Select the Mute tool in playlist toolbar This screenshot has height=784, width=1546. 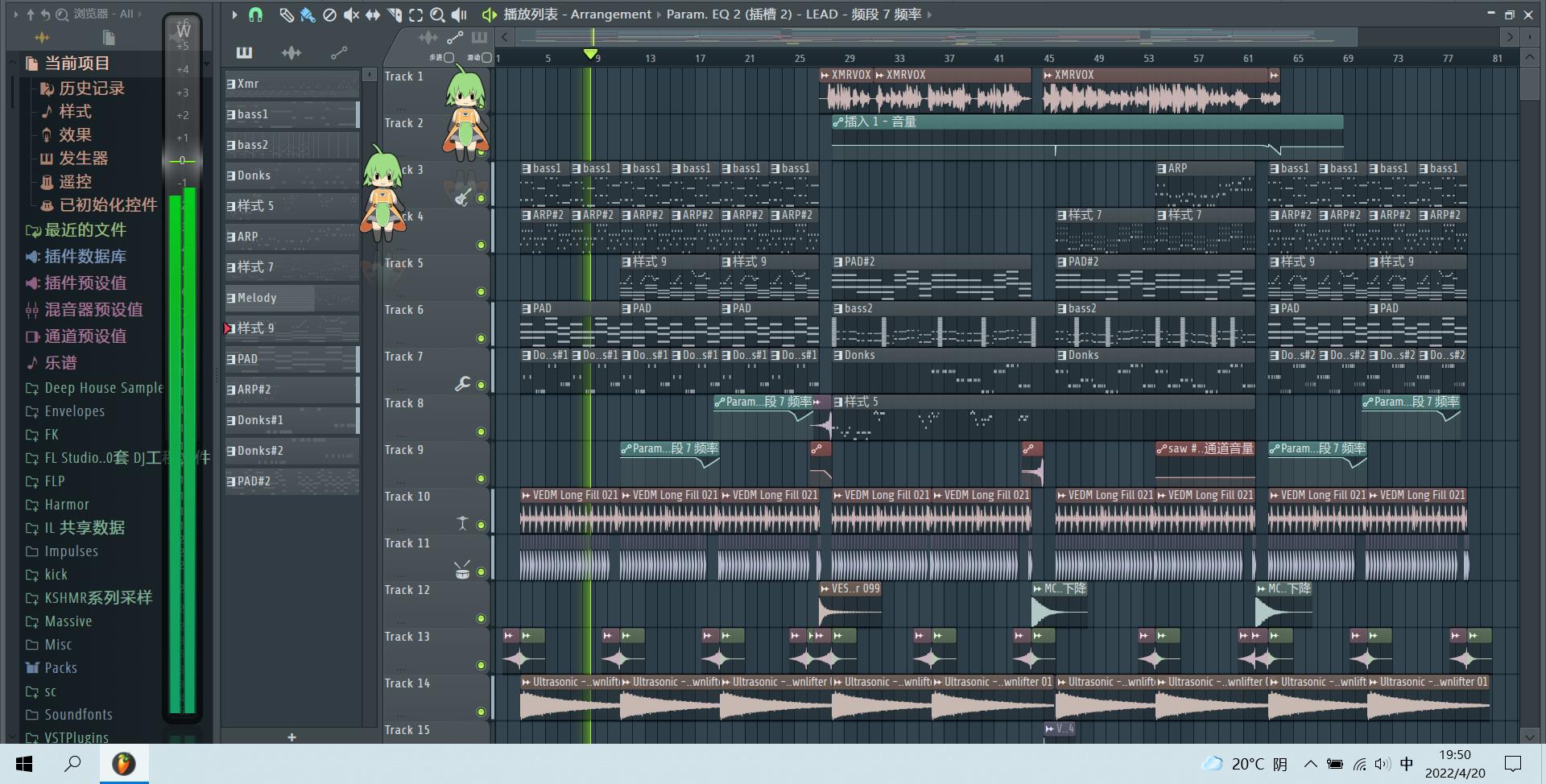point(351,14)
